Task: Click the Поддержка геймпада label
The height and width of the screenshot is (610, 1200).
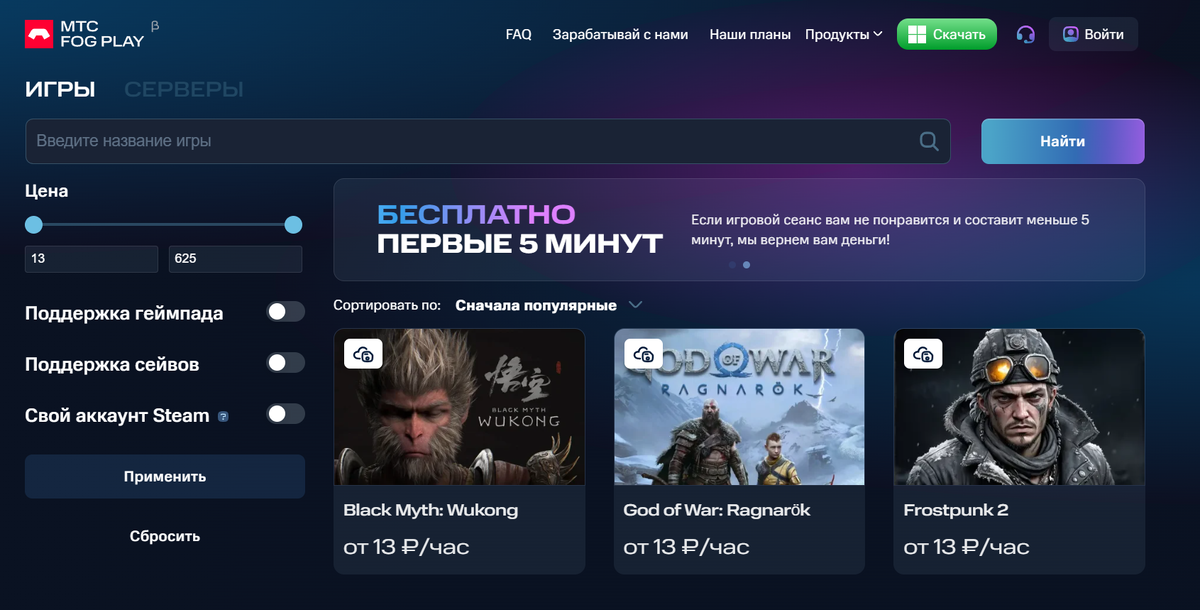Action: [124, 313]
